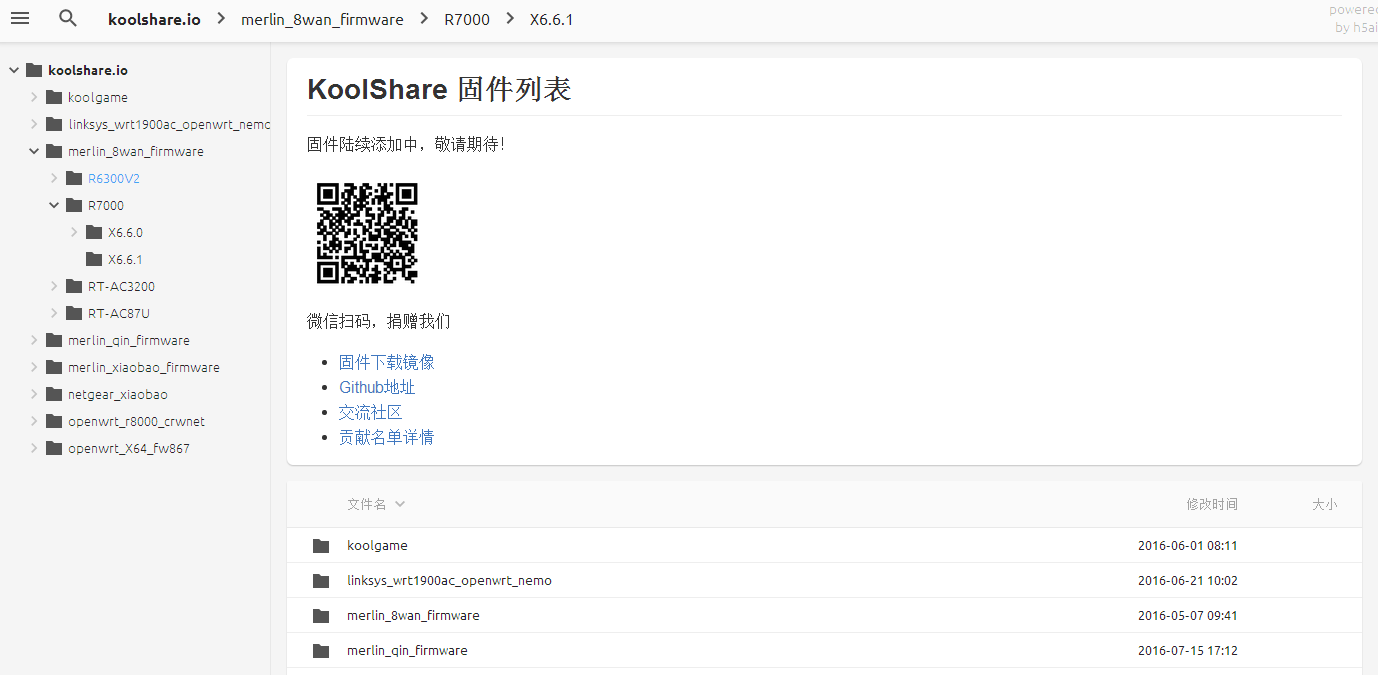Click the folder icon next to X6.6.1
Image resolution: width=1378 pixels, height=675 pixels.
93,259
